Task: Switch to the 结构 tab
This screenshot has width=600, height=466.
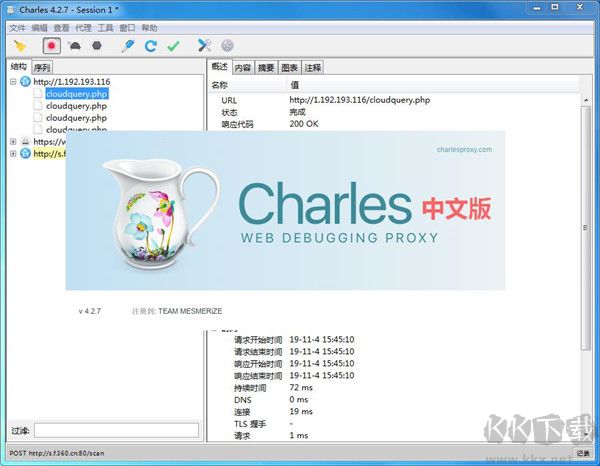Action: point(18,67)
